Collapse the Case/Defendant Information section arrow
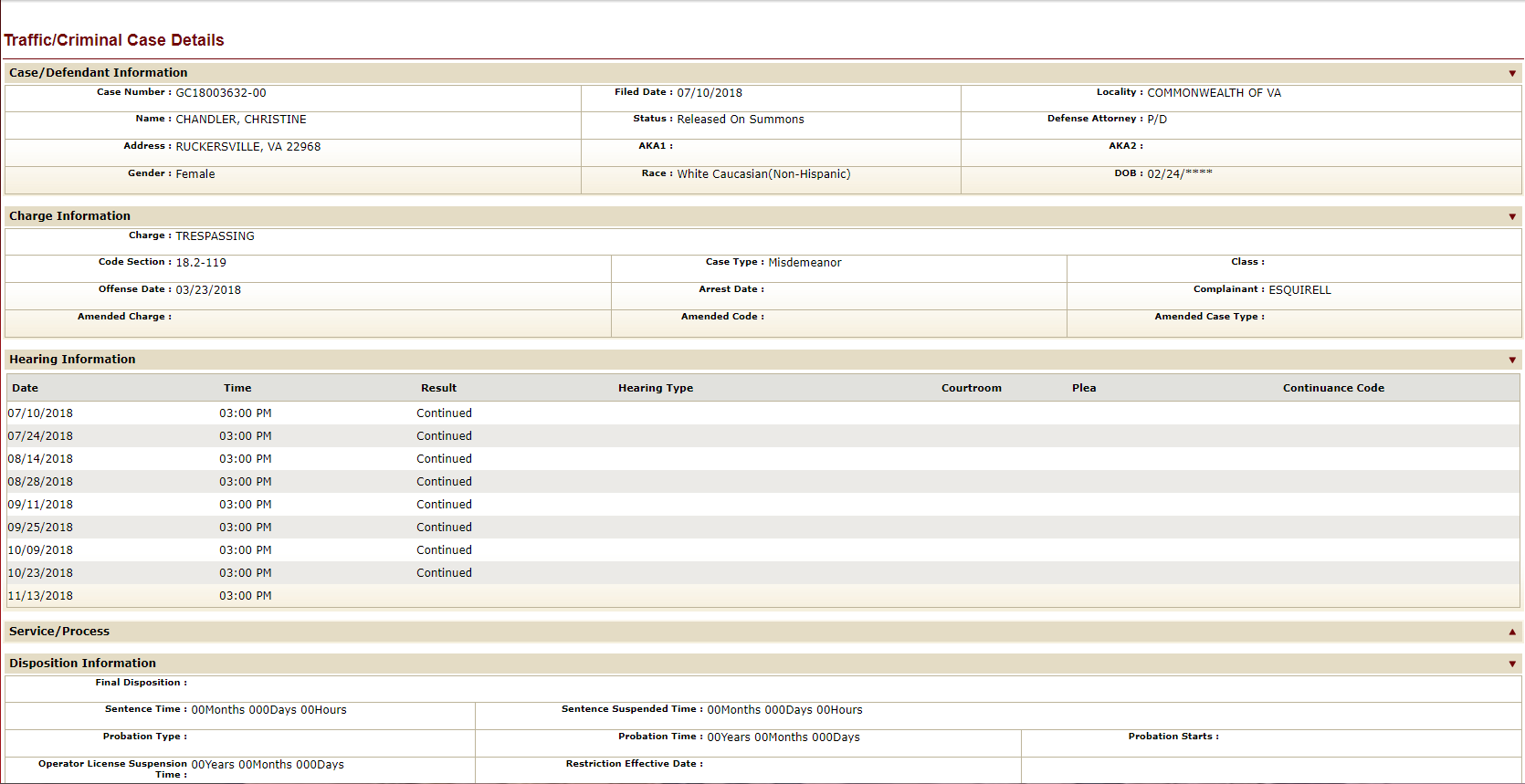The width and height of the screenshot is (1525, 784). pyautogui.click(x=1512, y=73)
